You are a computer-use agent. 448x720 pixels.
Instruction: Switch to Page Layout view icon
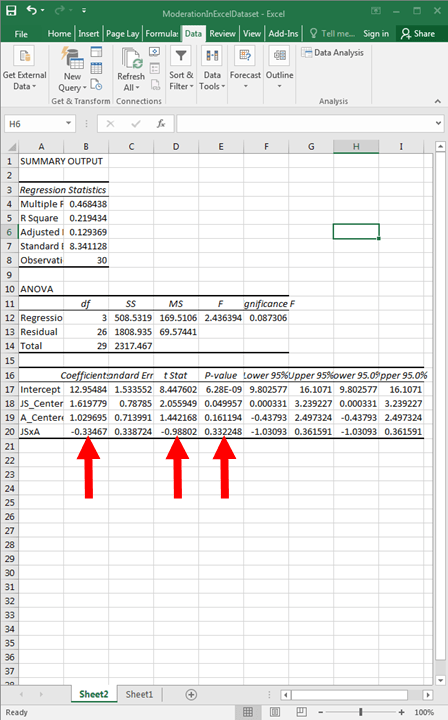tap(275, 712)
